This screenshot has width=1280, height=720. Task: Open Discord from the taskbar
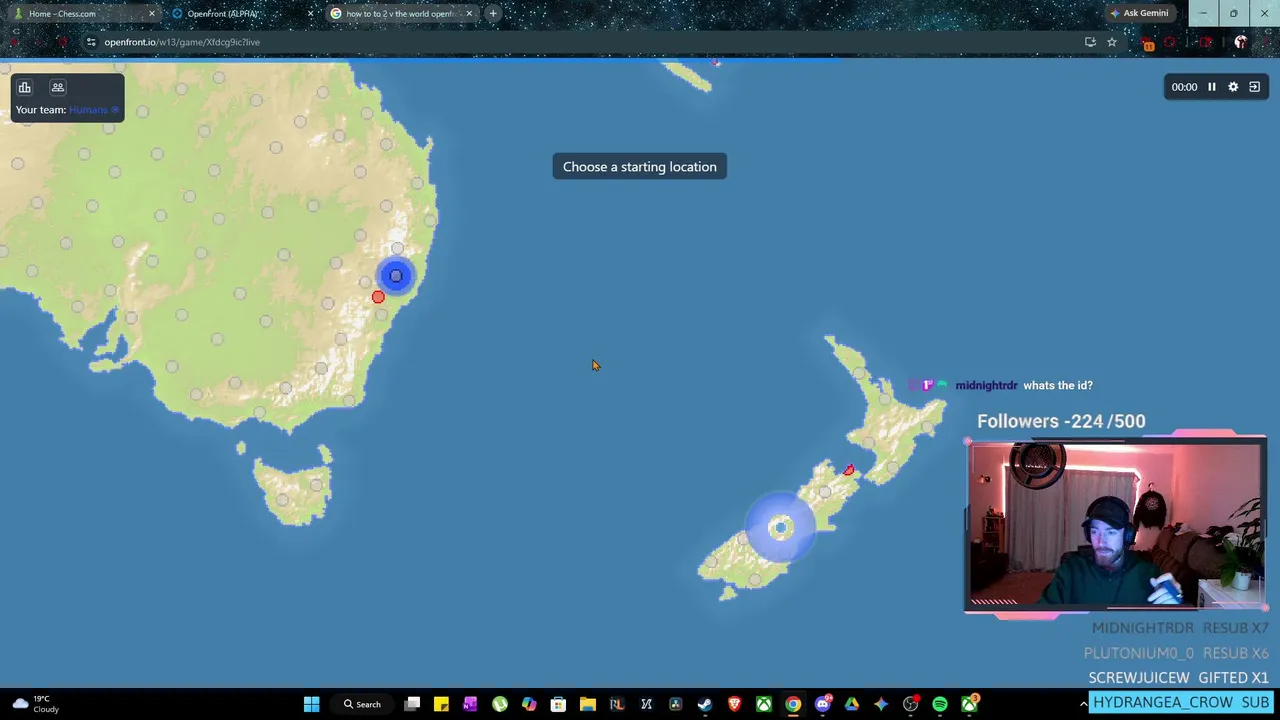823,704
